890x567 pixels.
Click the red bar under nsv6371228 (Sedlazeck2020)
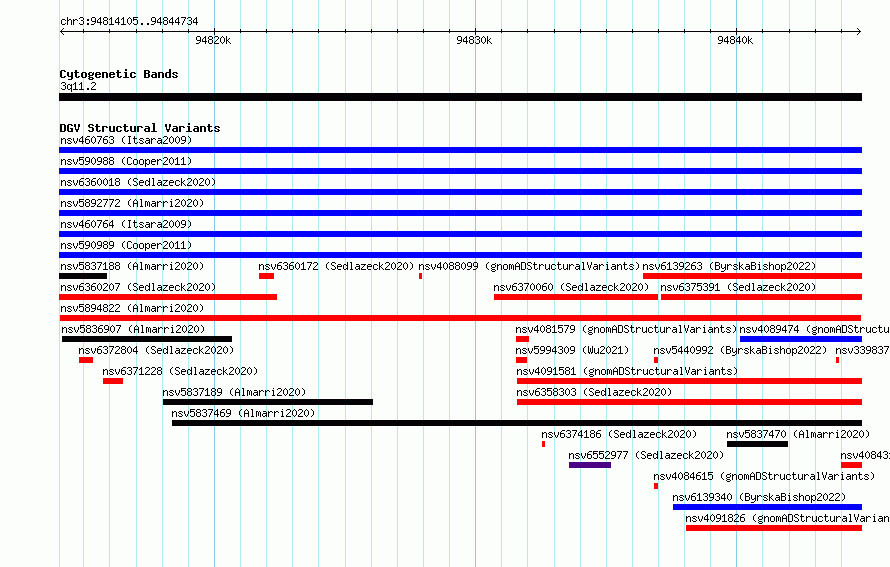point(113,381)
